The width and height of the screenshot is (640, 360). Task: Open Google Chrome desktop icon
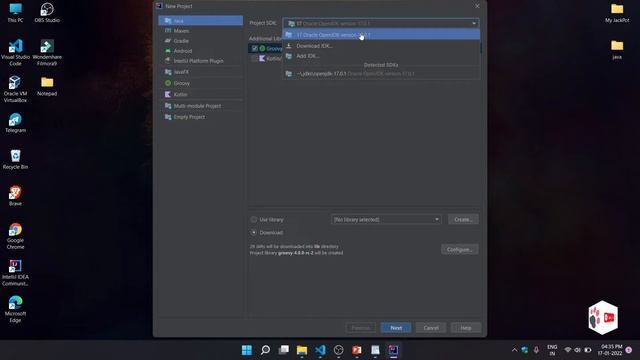click(16, 236)
